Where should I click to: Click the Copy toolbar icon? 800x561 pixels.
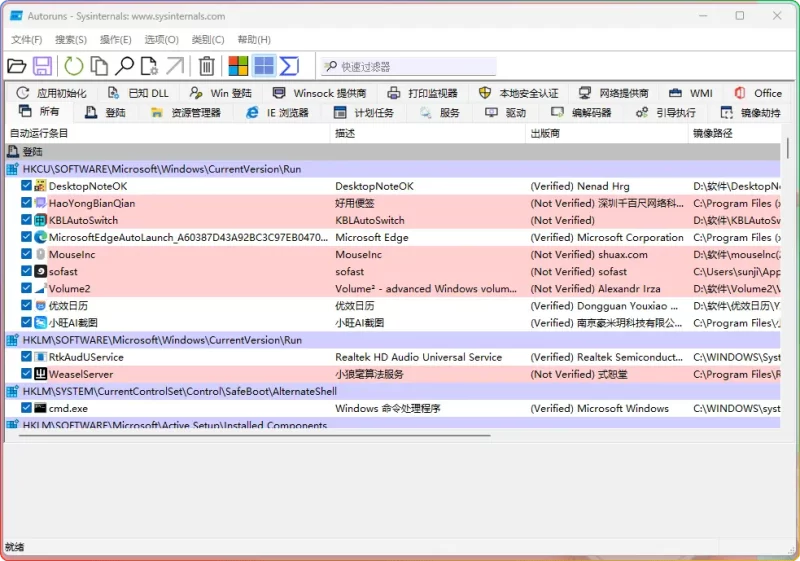point(99,66)
